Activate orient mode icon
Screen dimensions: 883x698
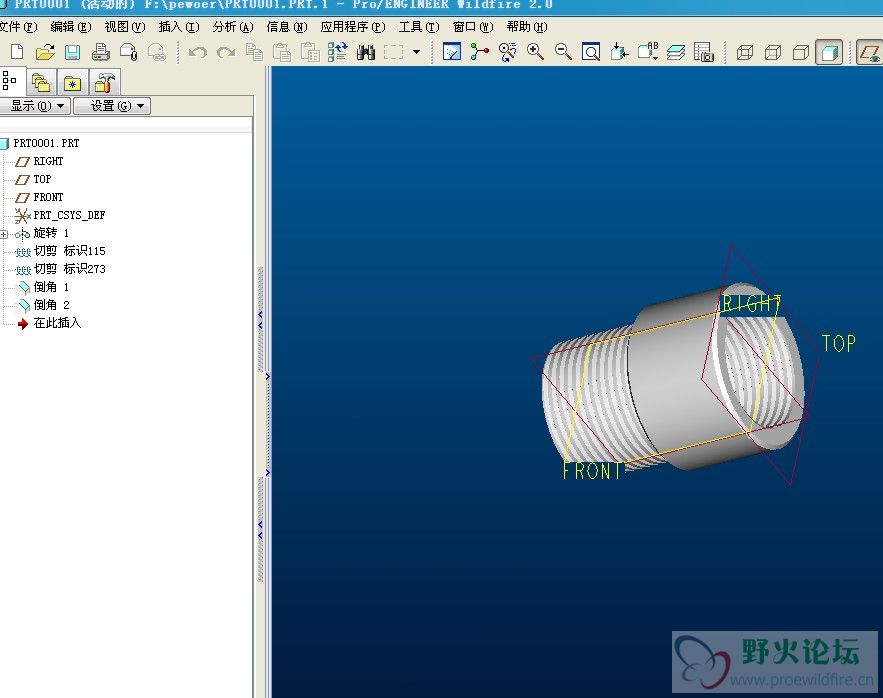[507, 52]
